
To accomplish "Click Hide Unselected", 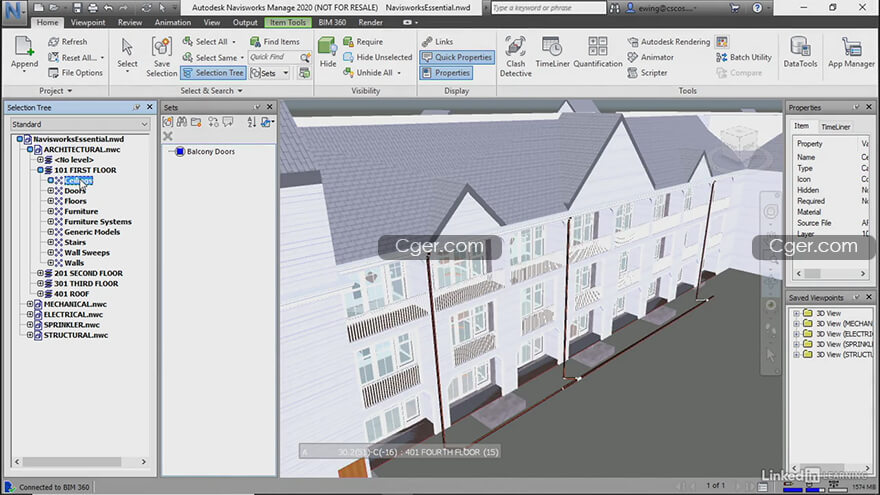I will click(378, 57).
